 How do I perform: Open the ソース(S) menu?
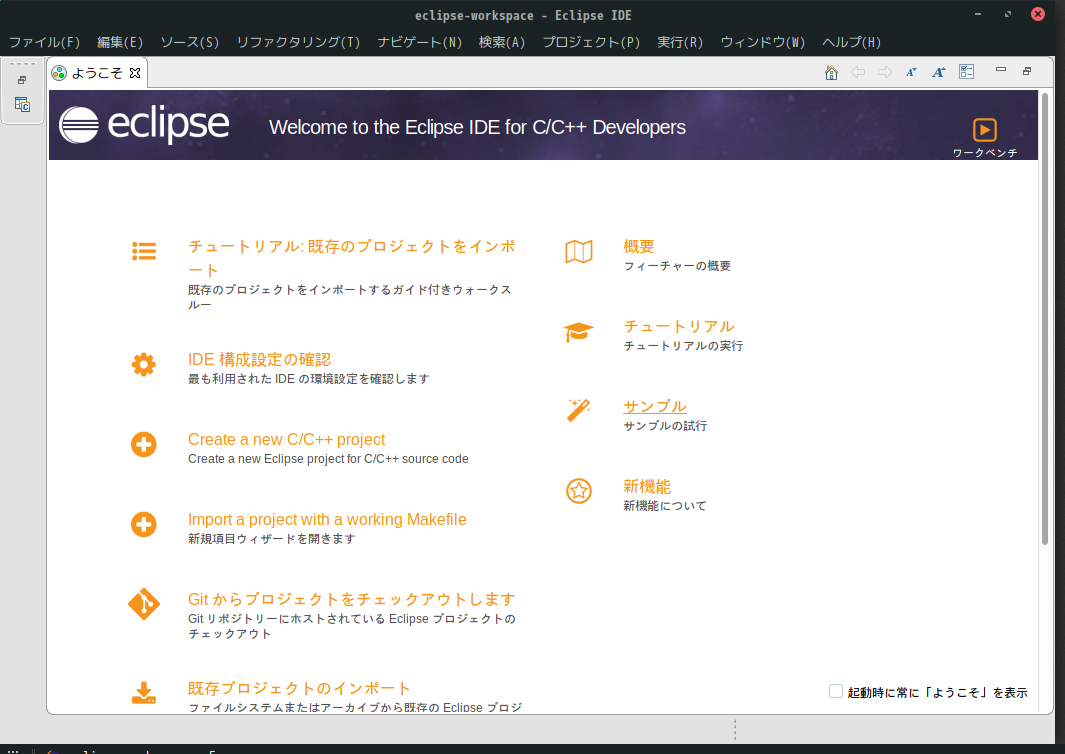(189, 42)
